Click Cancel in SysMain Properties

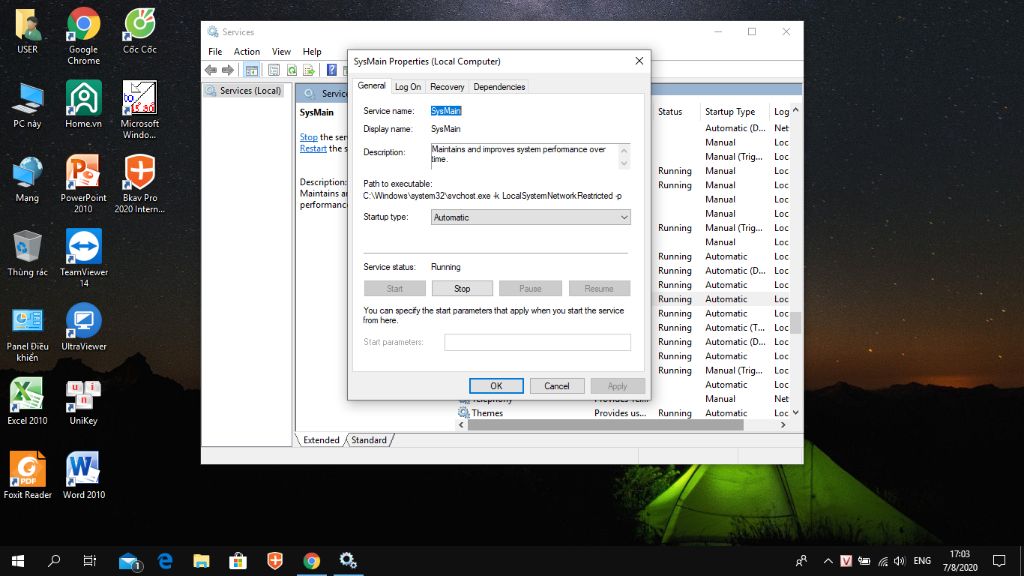(556, 386)
